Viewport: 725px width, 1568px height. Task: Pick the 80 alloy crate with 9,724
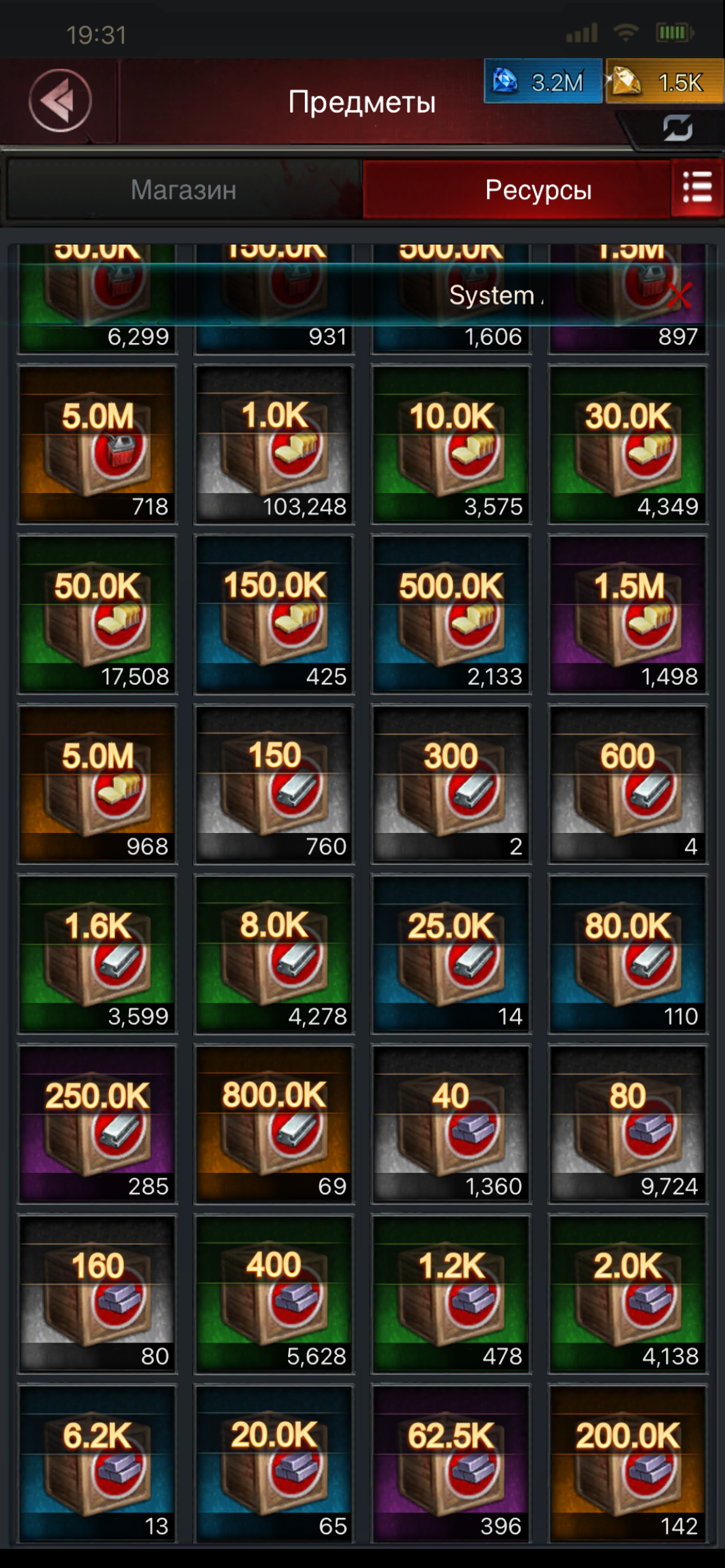click(628, 1124)
